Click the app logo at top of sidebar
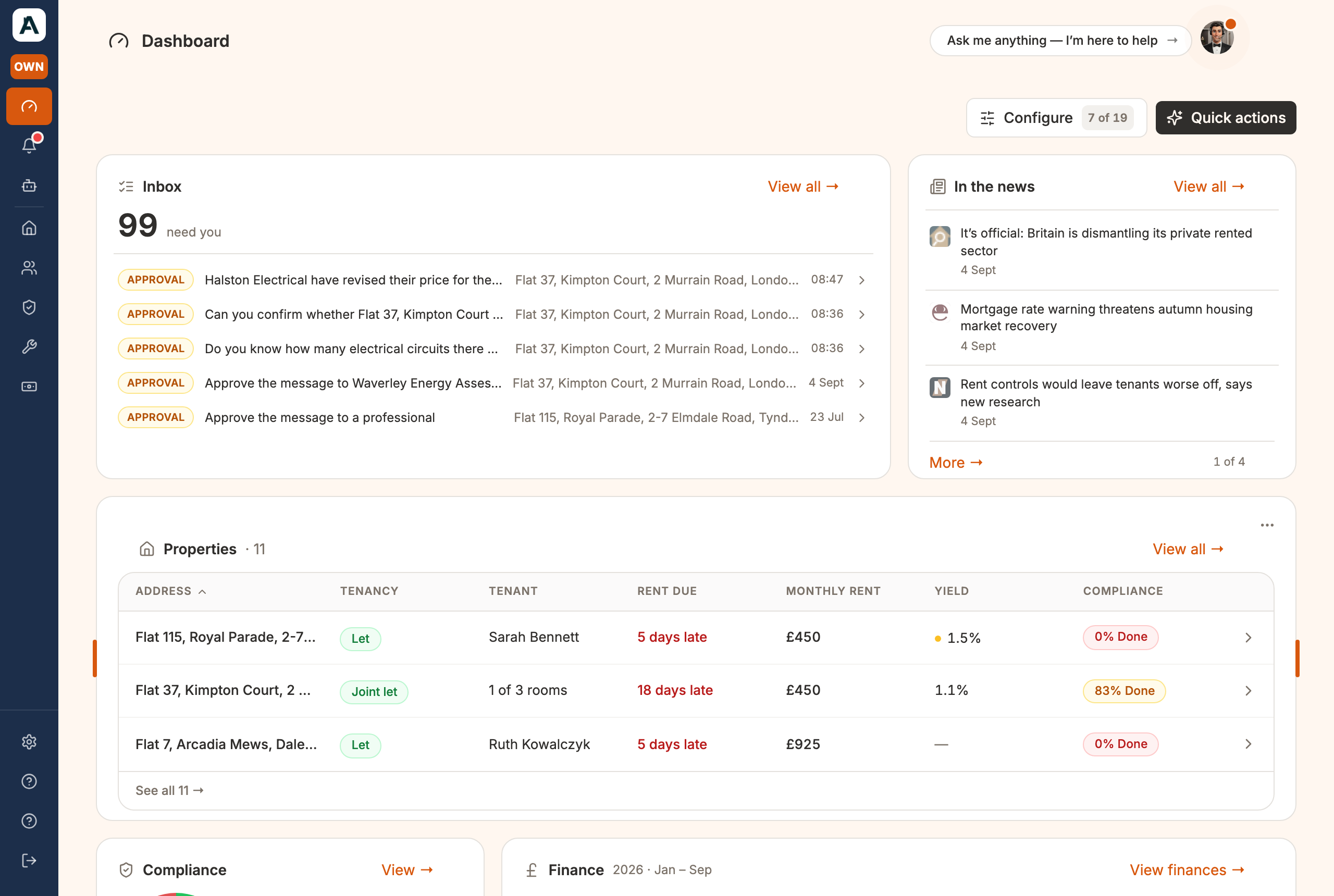The image size is (1334, 896). click(x=29, y=25)
